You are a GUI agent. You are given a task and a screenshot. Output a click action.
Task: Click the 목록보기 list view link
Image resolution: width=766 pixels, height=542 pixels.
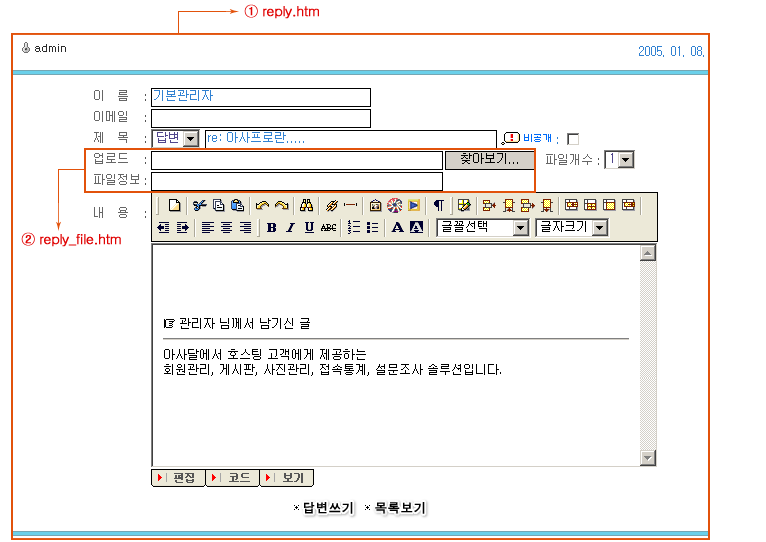coord(399,508)
